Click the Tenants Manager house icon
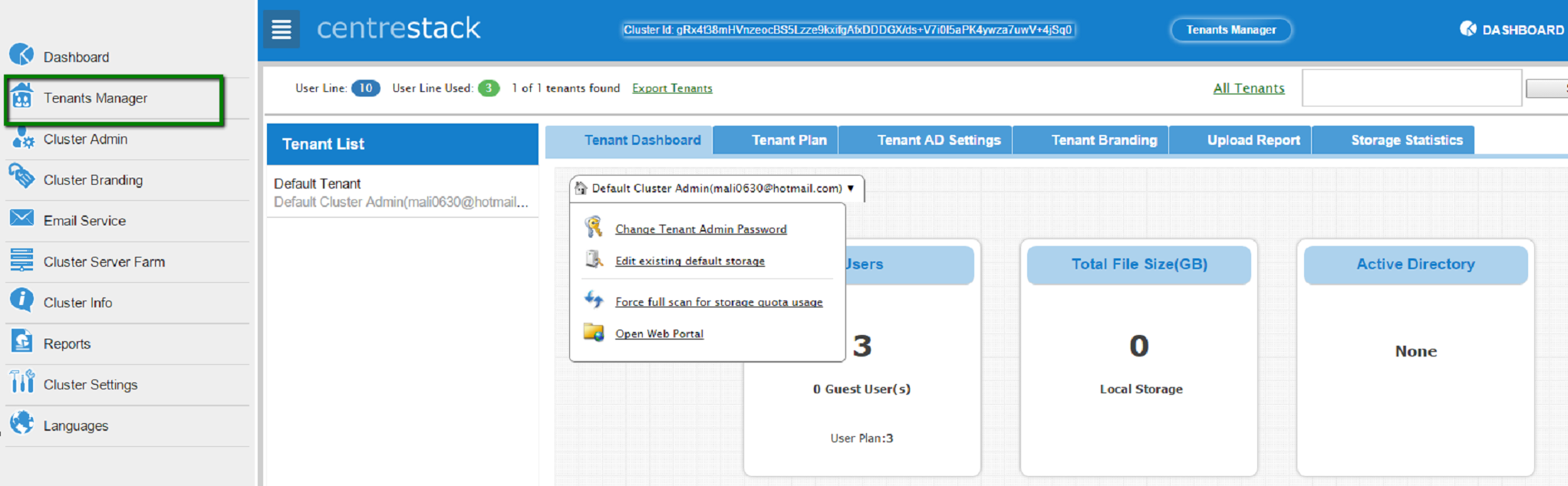1568x486 pixels. (22, 96)
